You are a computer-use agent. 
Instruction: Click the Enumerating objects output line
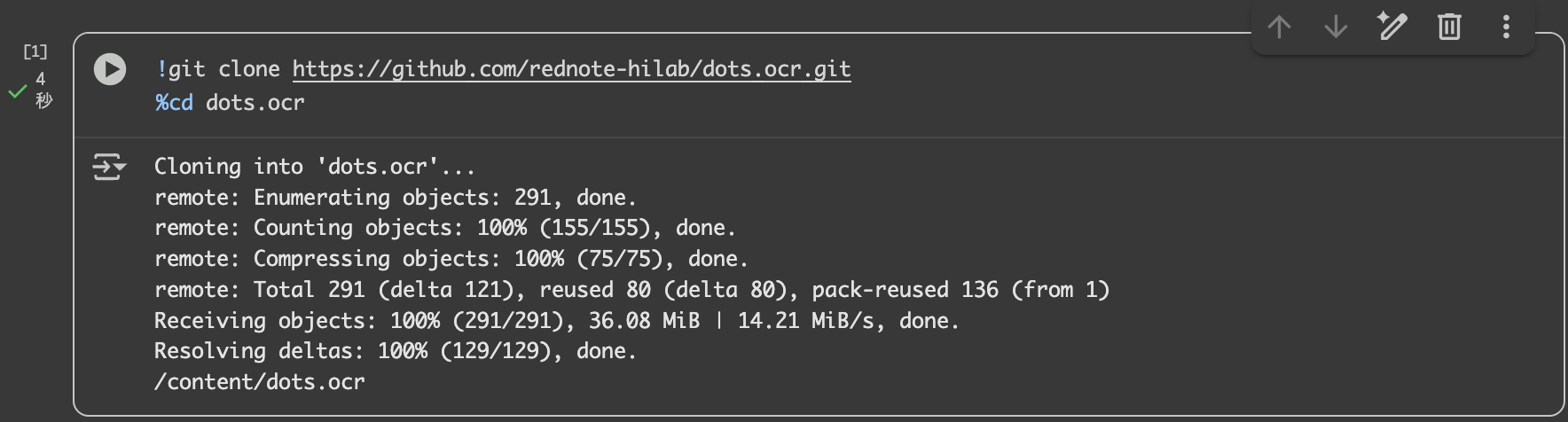coord(395,198)
